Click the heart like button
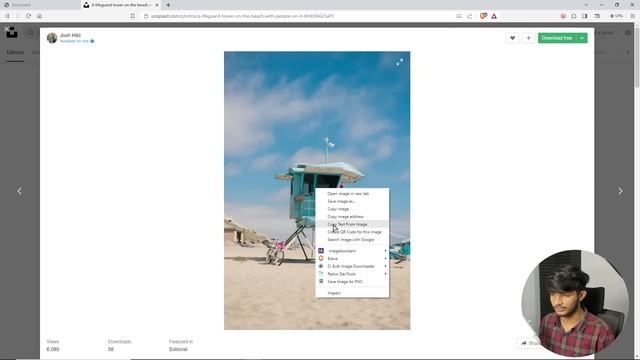Image resolution: width=640 pixels, height=360 pixels. point(512,38)
